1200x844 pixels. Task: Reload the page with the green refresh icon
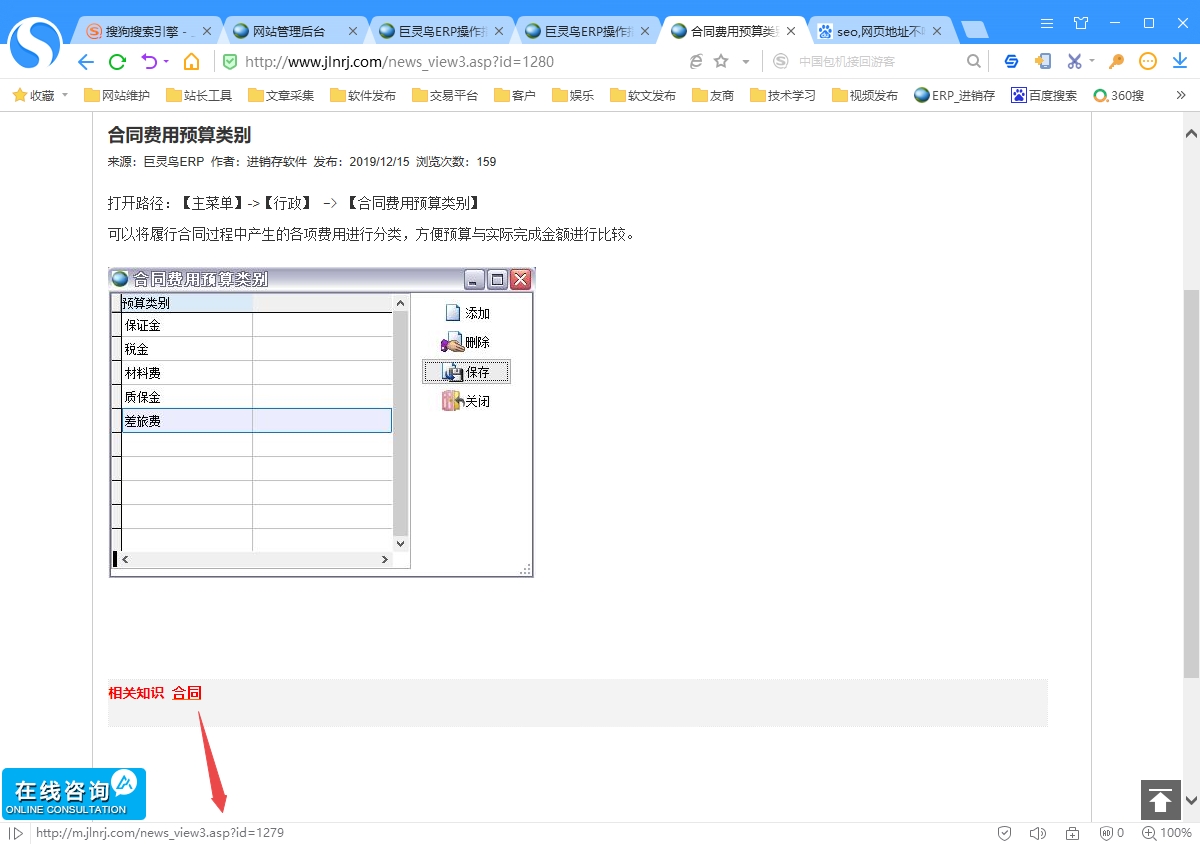[117, 62]
